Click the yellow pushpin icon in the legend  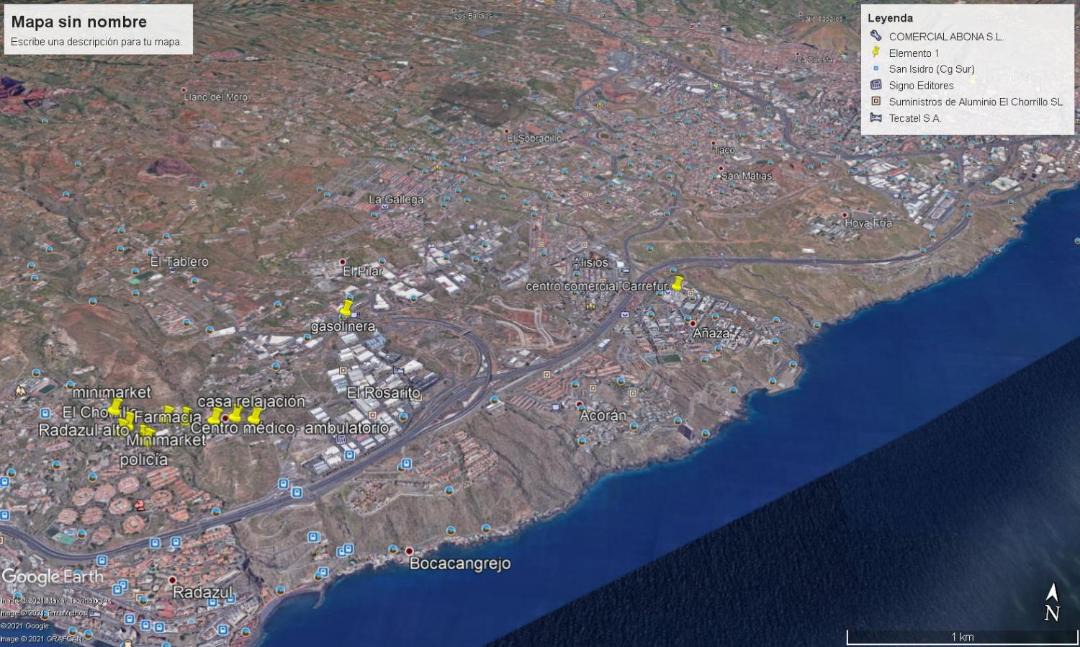tap(876, 52)
